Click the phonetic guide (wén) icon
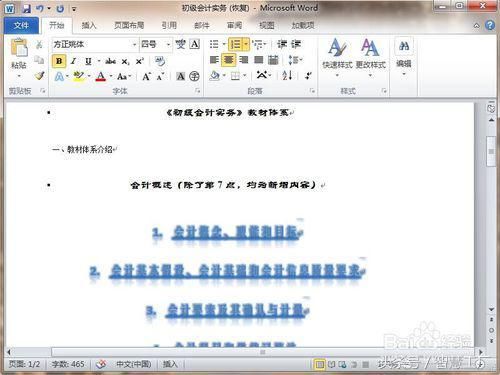 click(x=181, y=44)
